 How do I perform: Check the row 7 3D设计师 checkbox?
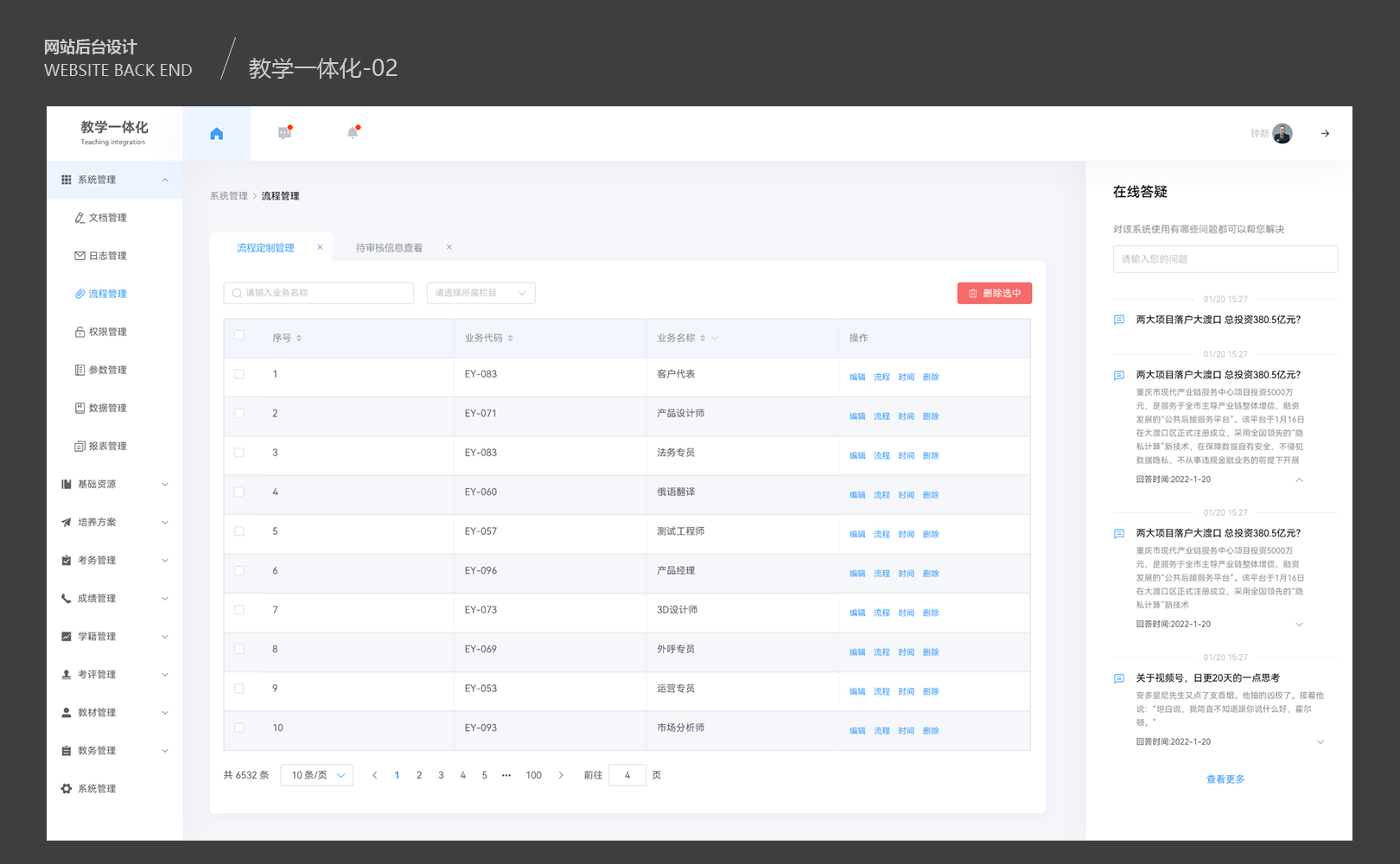(x=239, y=610)
